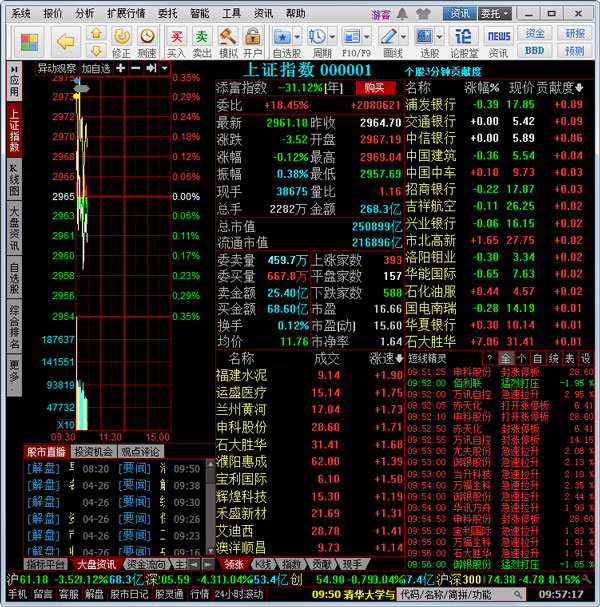The image size is (600, 607).
Task: Click the F10/F9 info icon
Action: coord(352,37)
